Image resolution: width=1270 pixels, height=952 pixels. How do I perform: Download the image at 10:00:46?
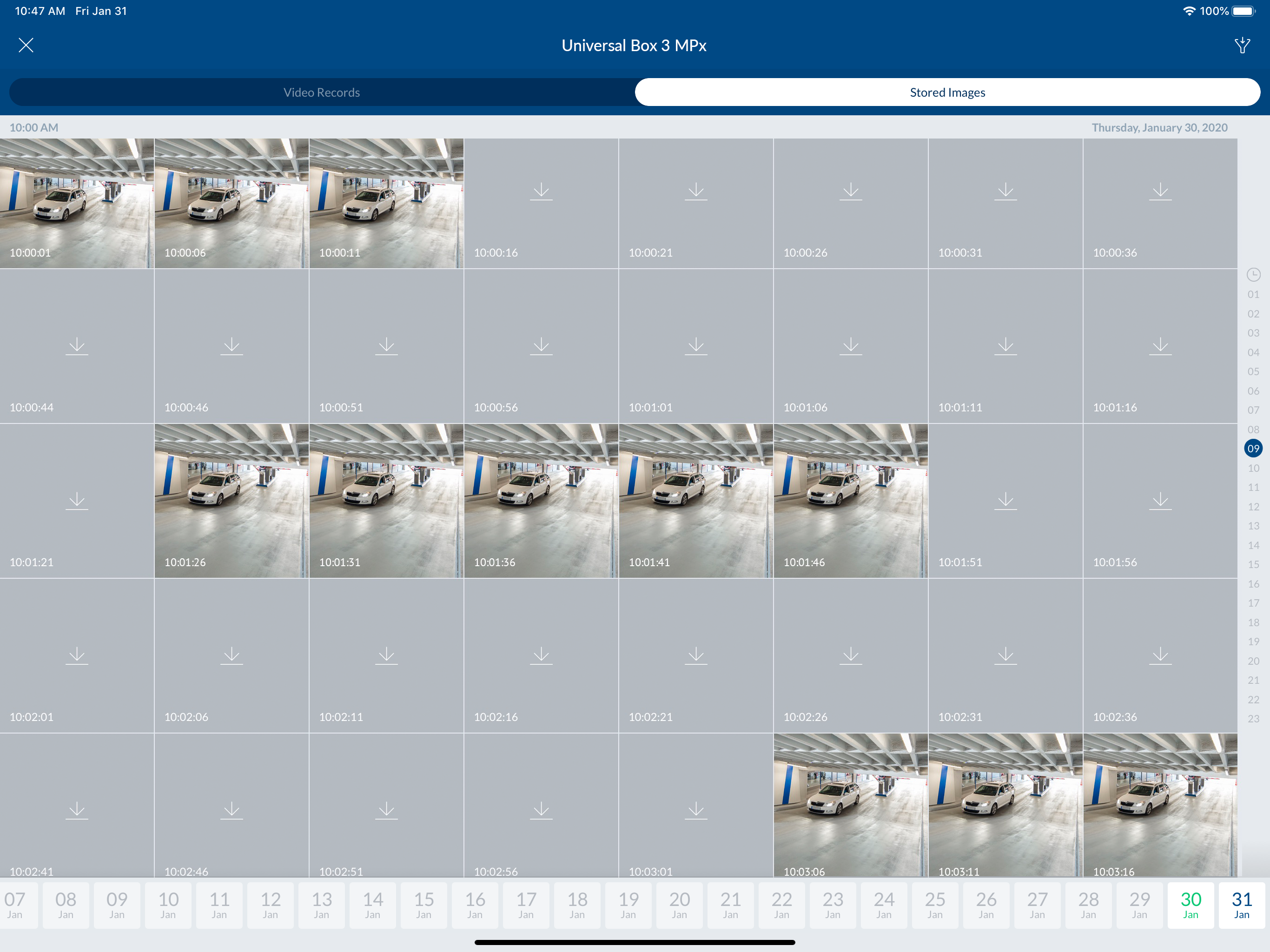[x=232, y=346]
